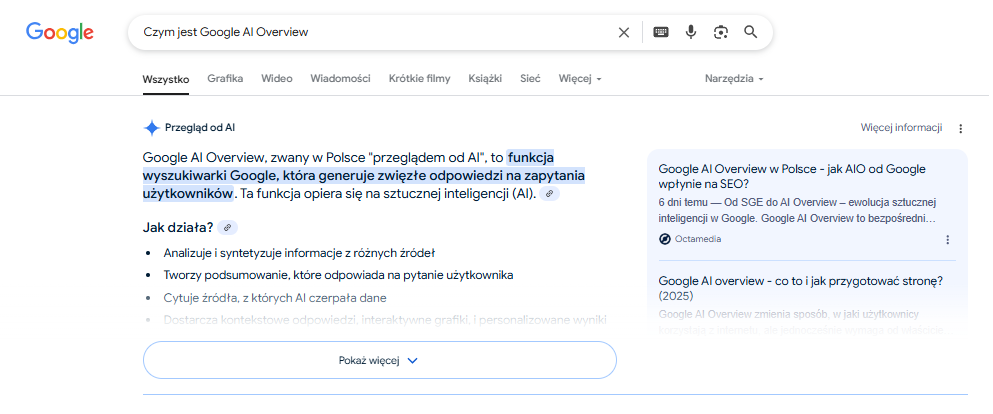
Task: Click the Octamedia source name
Action: tap(698, 239)
